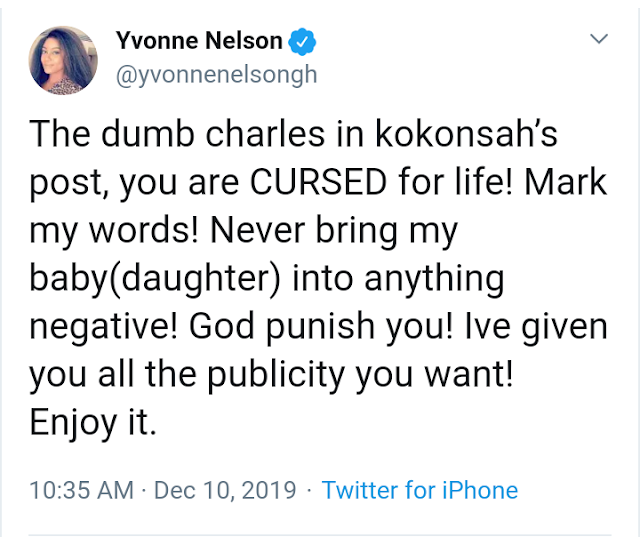Click the Dec 10, 2019 date

tap(225, 490)
